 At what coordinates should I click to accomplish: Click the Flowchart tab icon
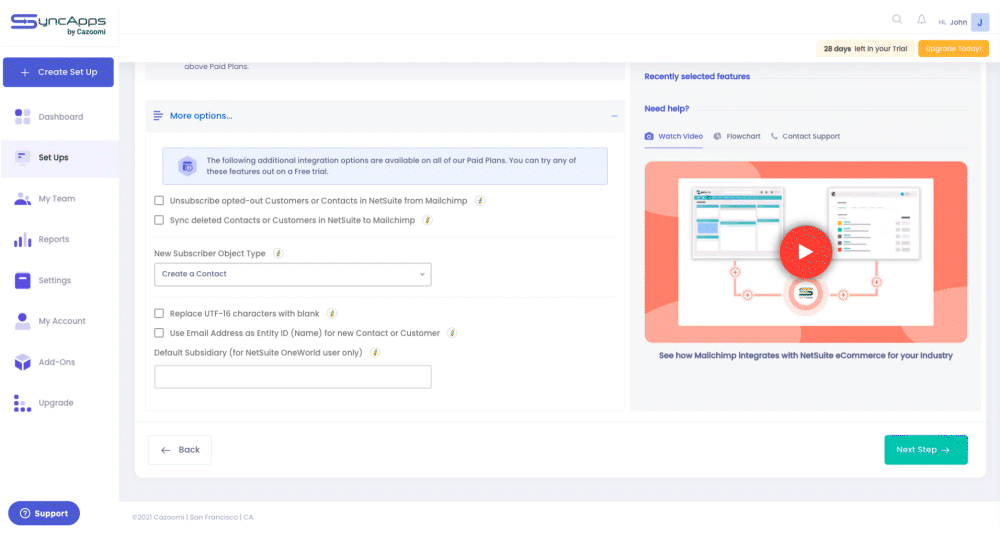click(x=717, y=136)
